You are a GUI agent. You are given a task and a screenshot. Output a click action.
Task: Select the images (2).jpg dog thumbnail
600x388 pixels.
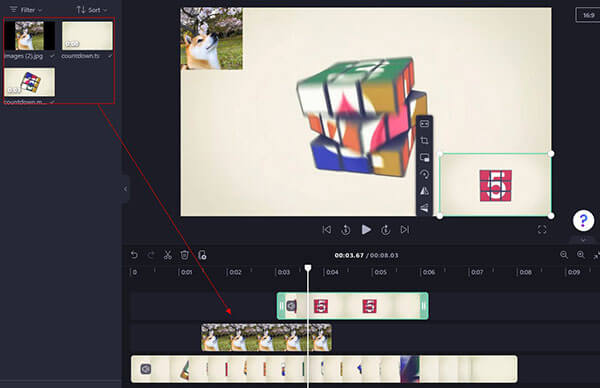click(29, 36)
